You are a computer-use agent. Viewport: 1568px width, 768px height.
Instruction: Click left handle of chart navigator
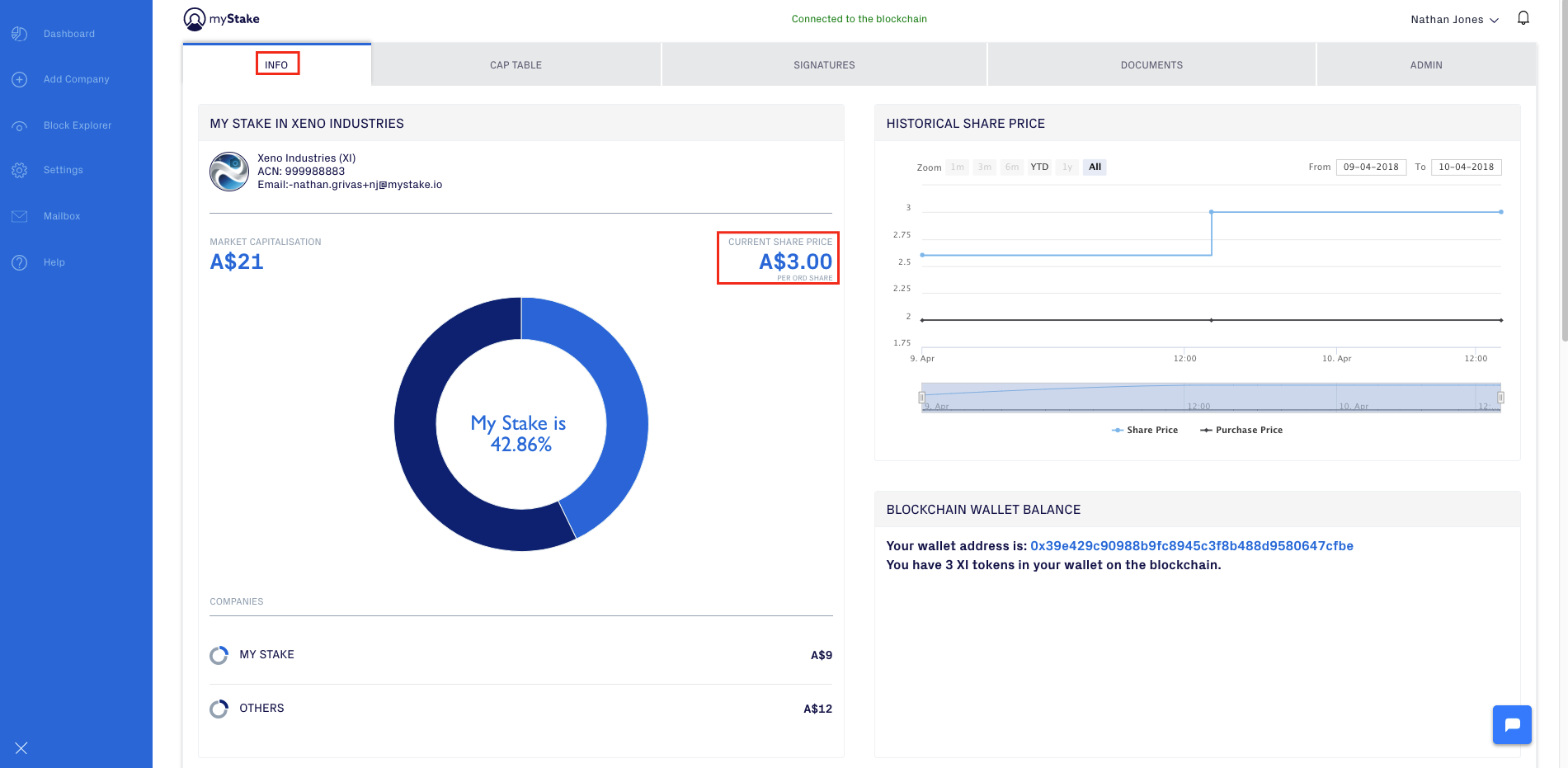tap(922, 398)
